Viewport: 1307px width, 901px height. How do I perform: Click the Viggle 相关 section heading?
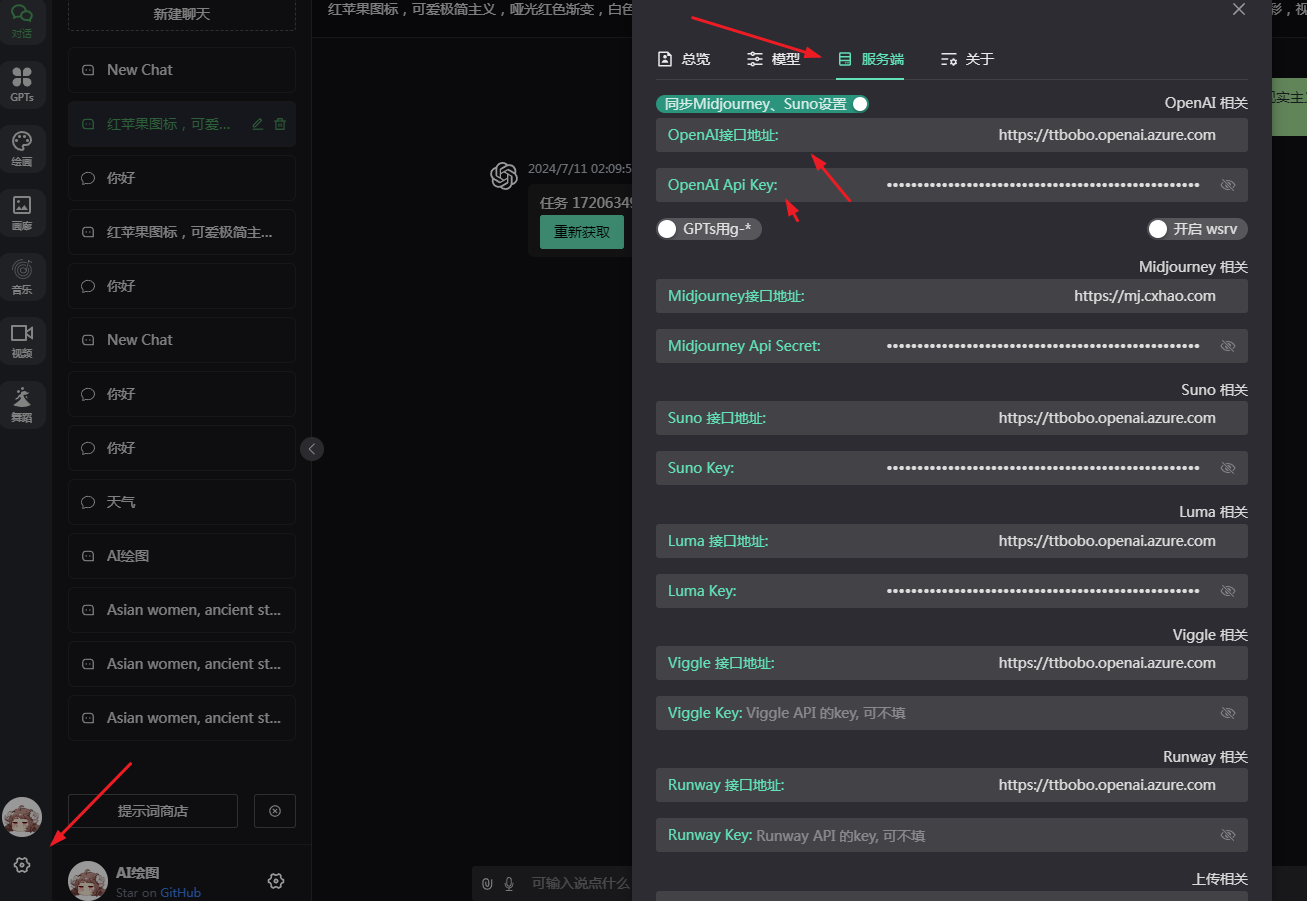pos(1210,635)
